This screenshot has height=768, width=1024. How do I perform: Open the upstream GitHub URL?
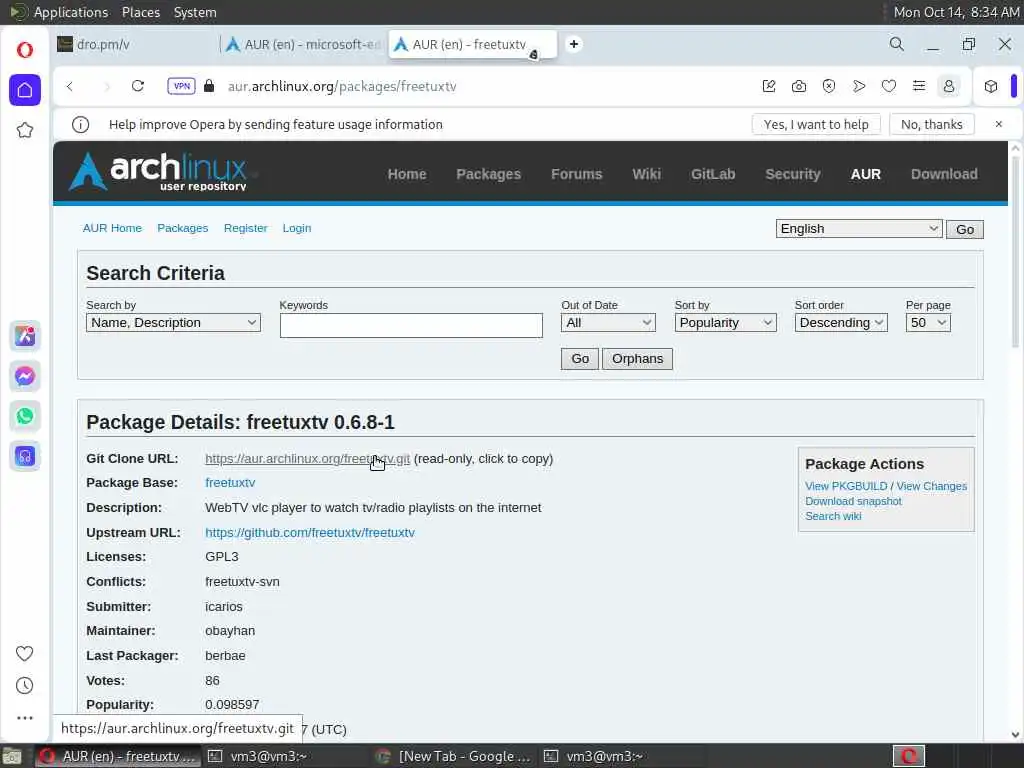[310, 532]
